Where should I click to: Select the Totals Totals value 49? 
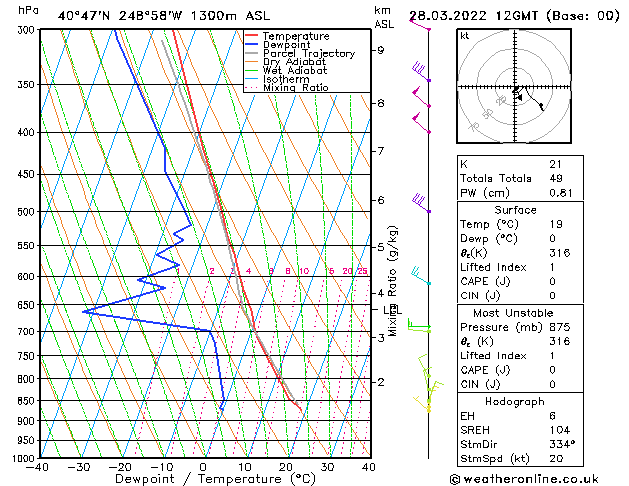[556, 178]
